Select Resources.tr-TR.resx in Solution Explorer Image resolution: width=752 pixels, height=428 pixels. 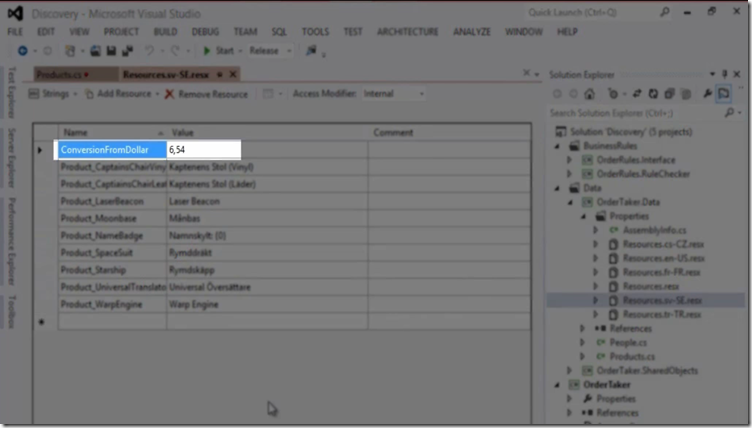pyautogui.click(x=662, y=315)
